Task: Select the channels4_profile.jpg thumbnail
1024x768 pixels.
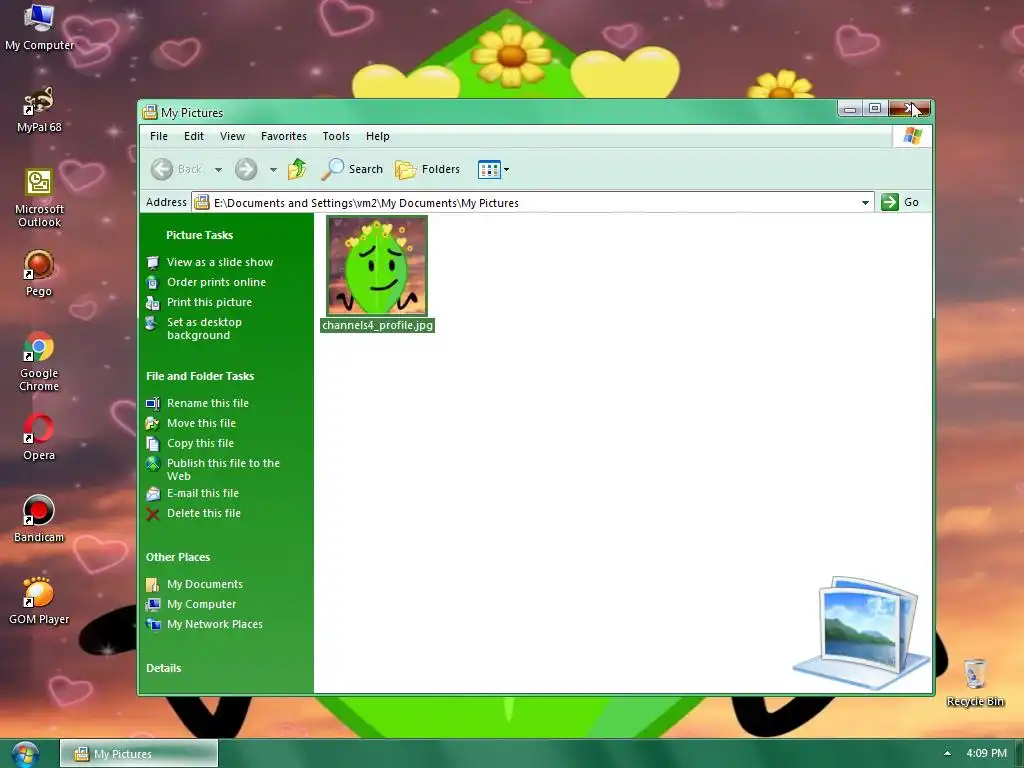Action: coord(377,266)
